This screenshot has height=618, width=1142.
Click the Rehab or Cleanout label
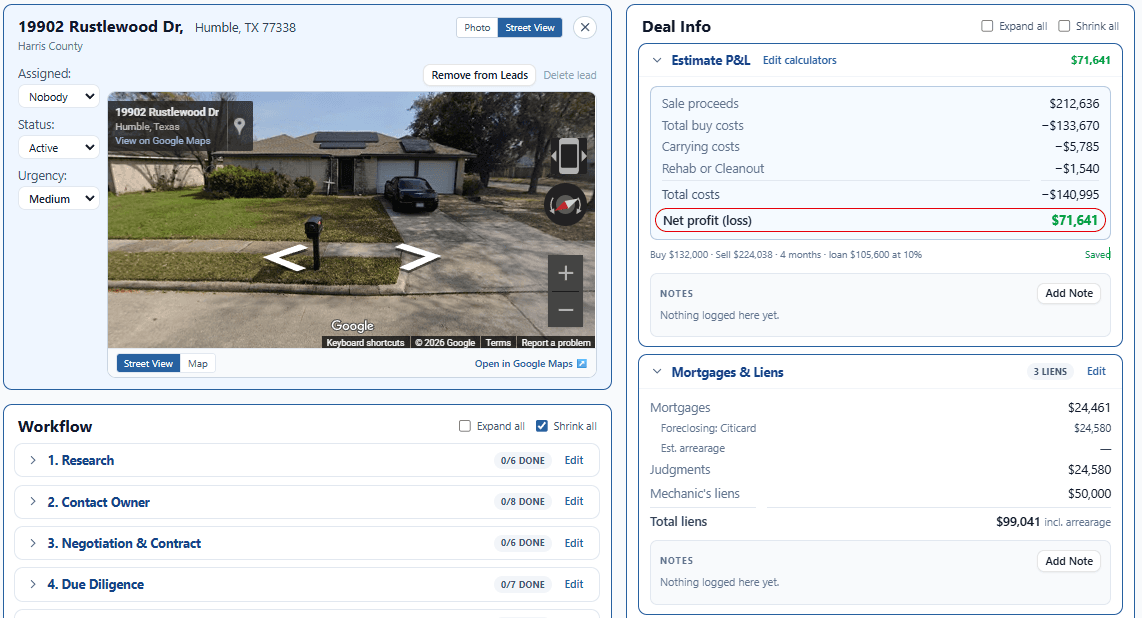pos(713,168)
